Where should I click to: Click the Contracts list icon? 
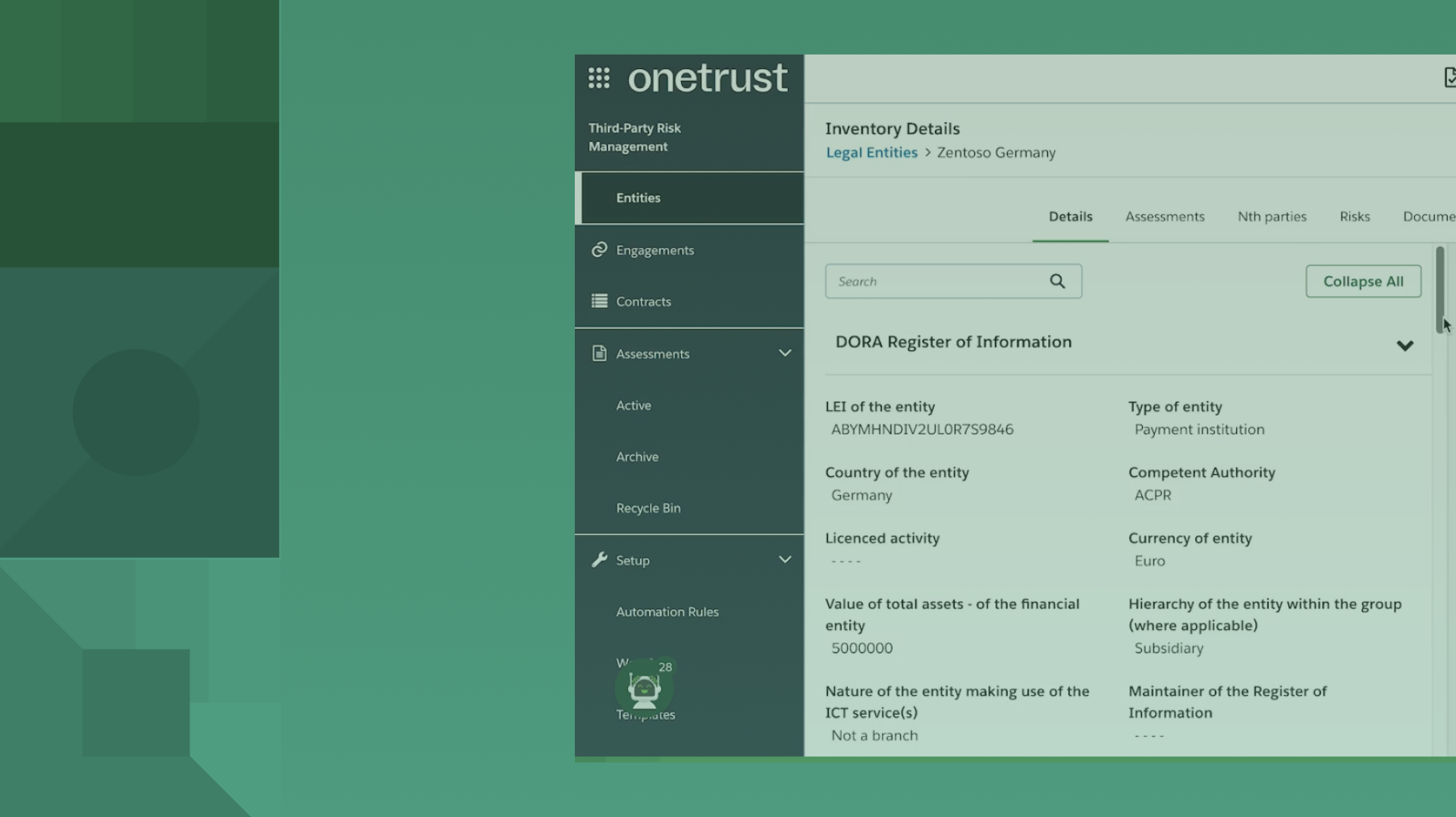coord(599,302)
